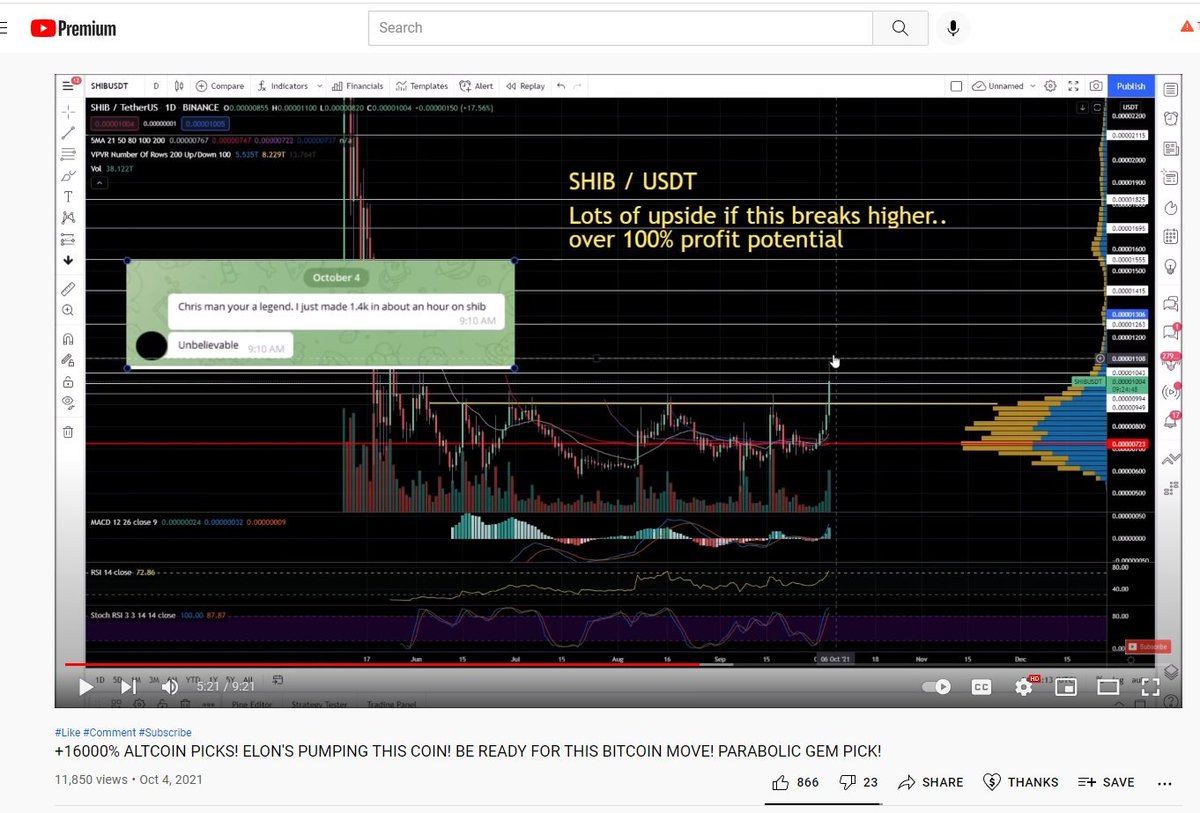The height and width of the screenshot is (813, 1200).
Task: Create an Alert
Action: [476, 86]
